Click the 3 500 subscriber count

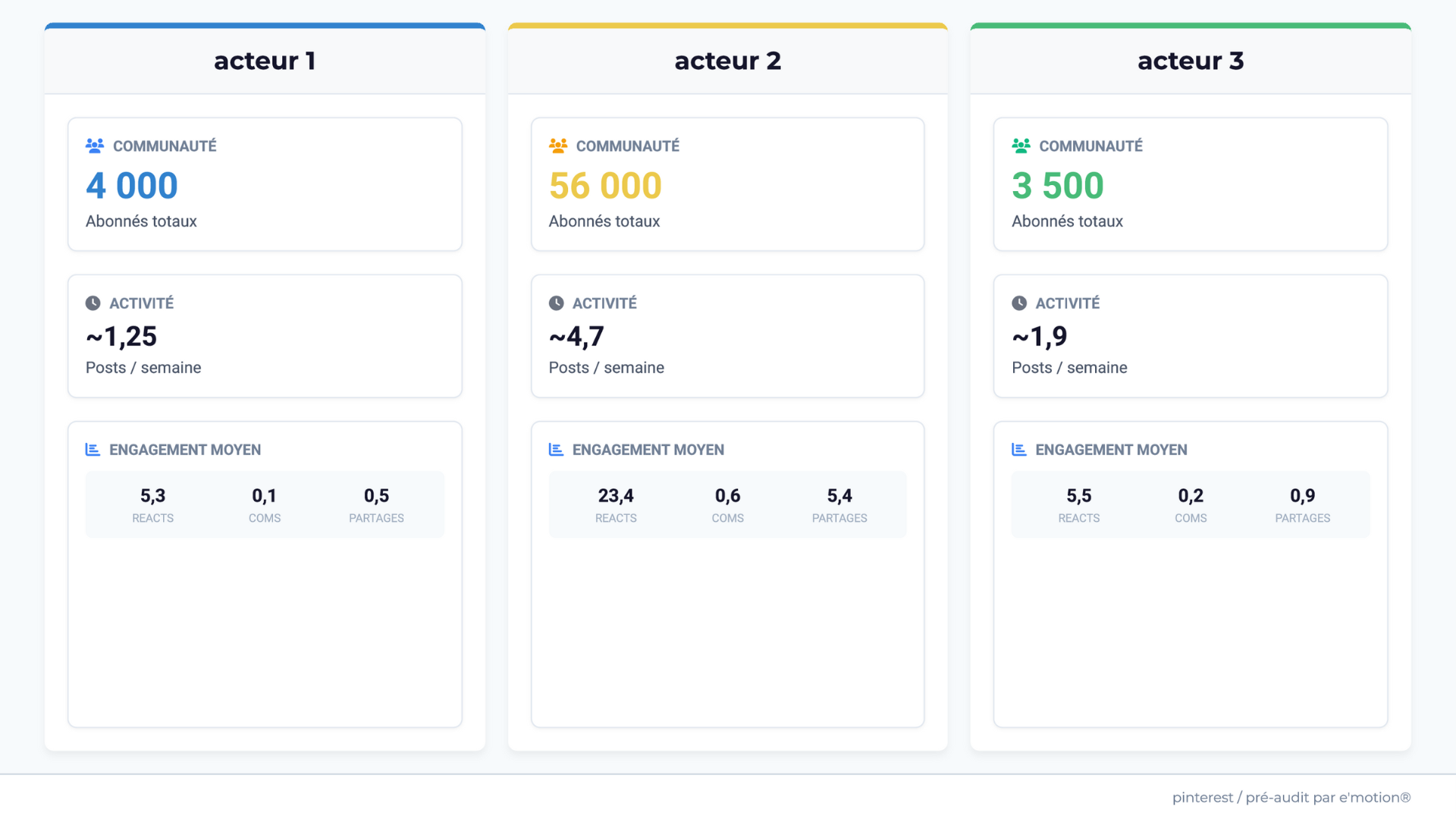1058,186
